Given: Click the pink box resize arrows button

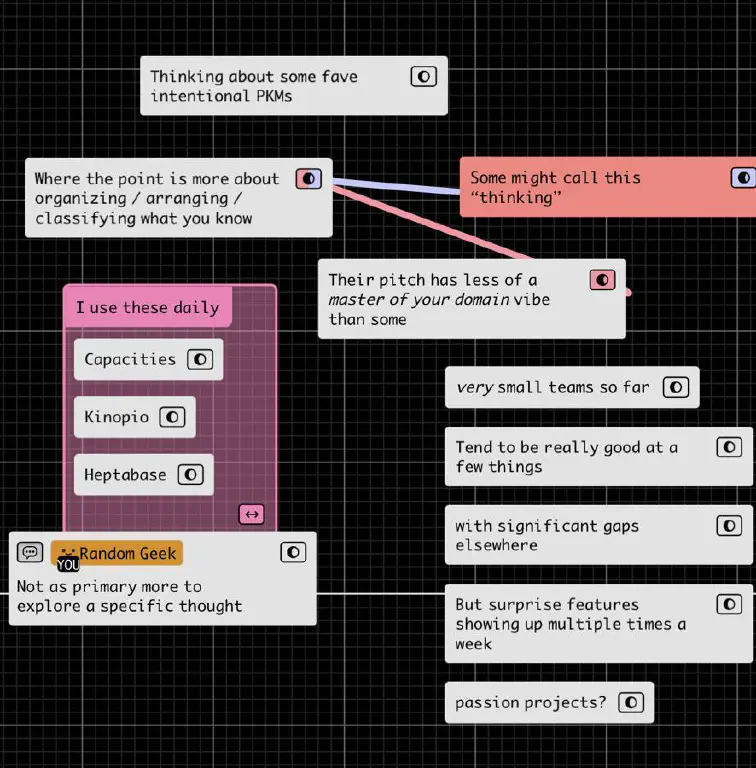Looking at the screenshot, I should 252,514.
